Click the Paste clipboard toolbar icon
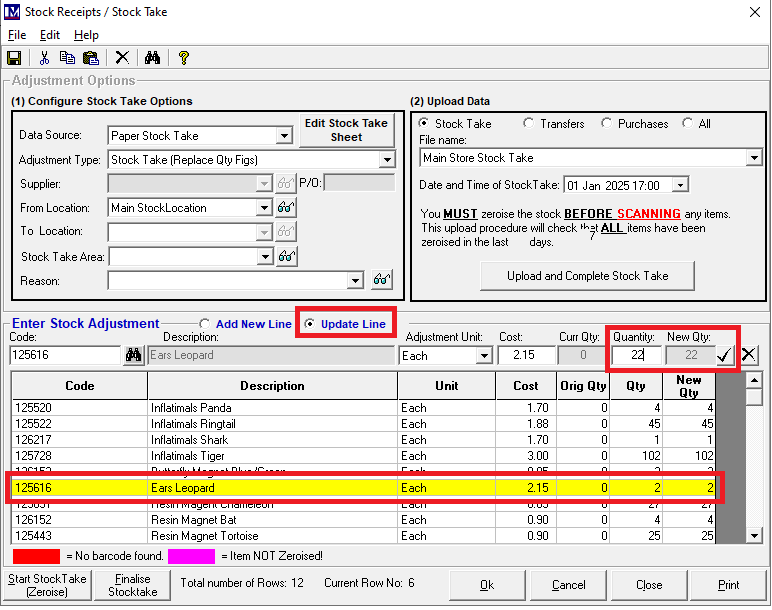 [91, 58]
